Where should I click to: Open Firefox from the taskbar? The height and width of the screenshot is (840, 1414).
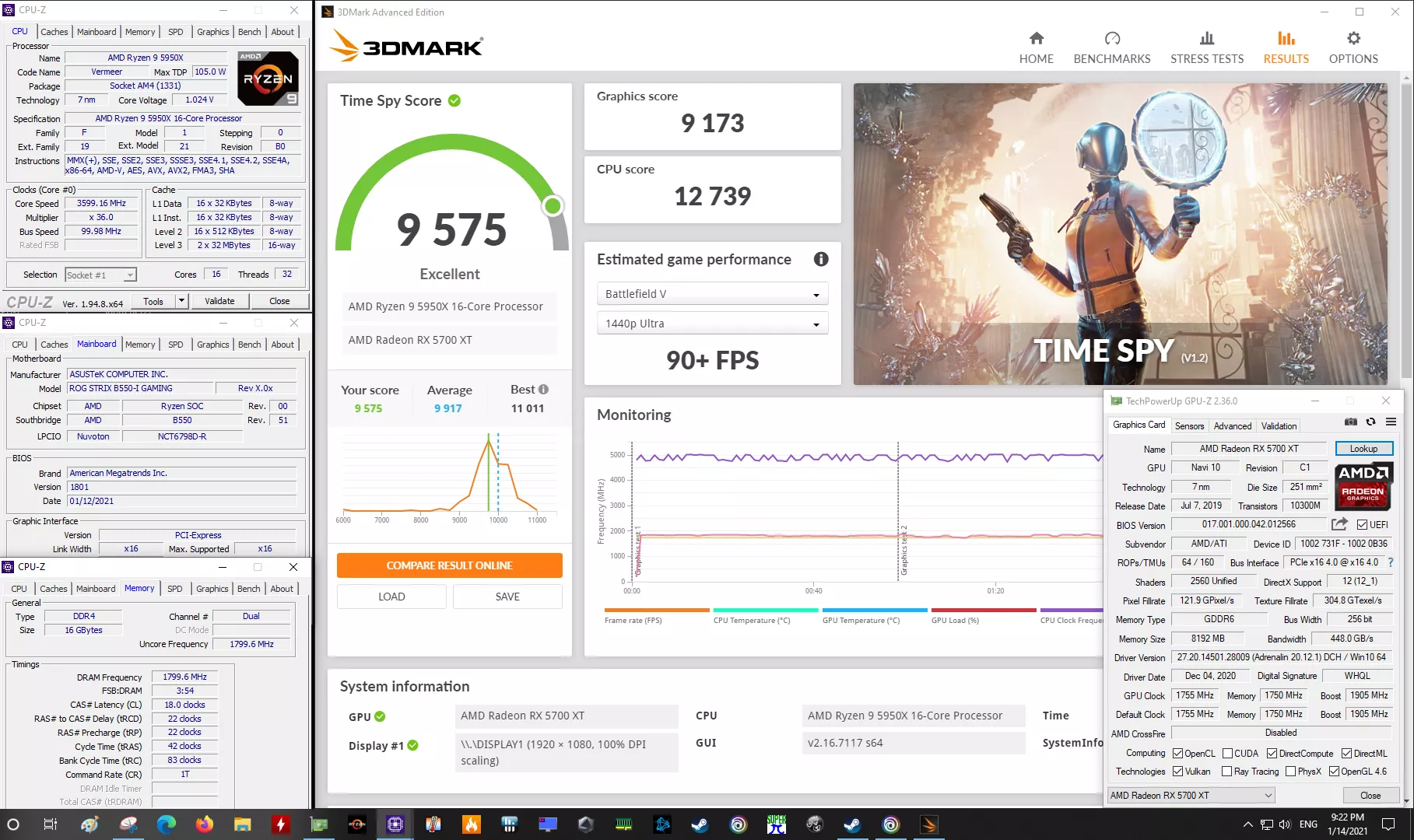pos(205,824)
